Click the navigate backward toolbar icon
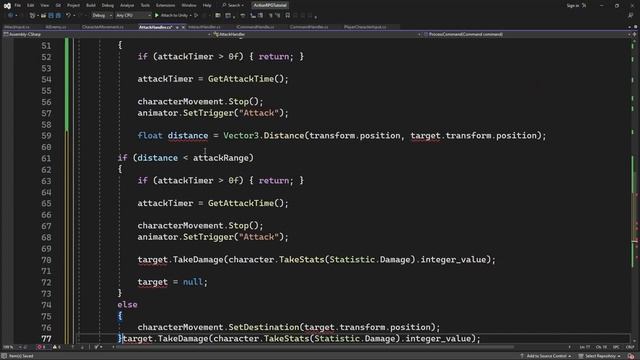640x360 pixels. point(10,16)
